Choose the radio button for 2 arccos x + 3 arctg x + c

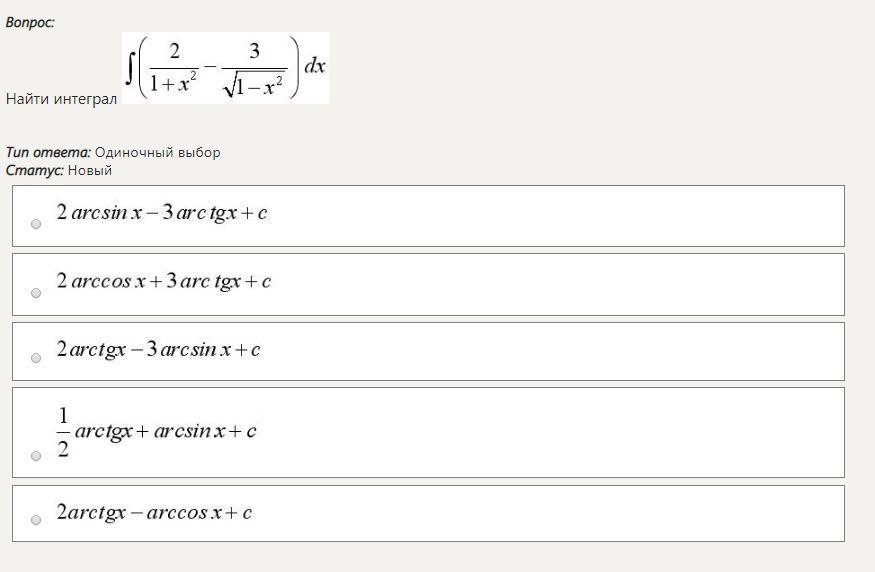[36, 293]
